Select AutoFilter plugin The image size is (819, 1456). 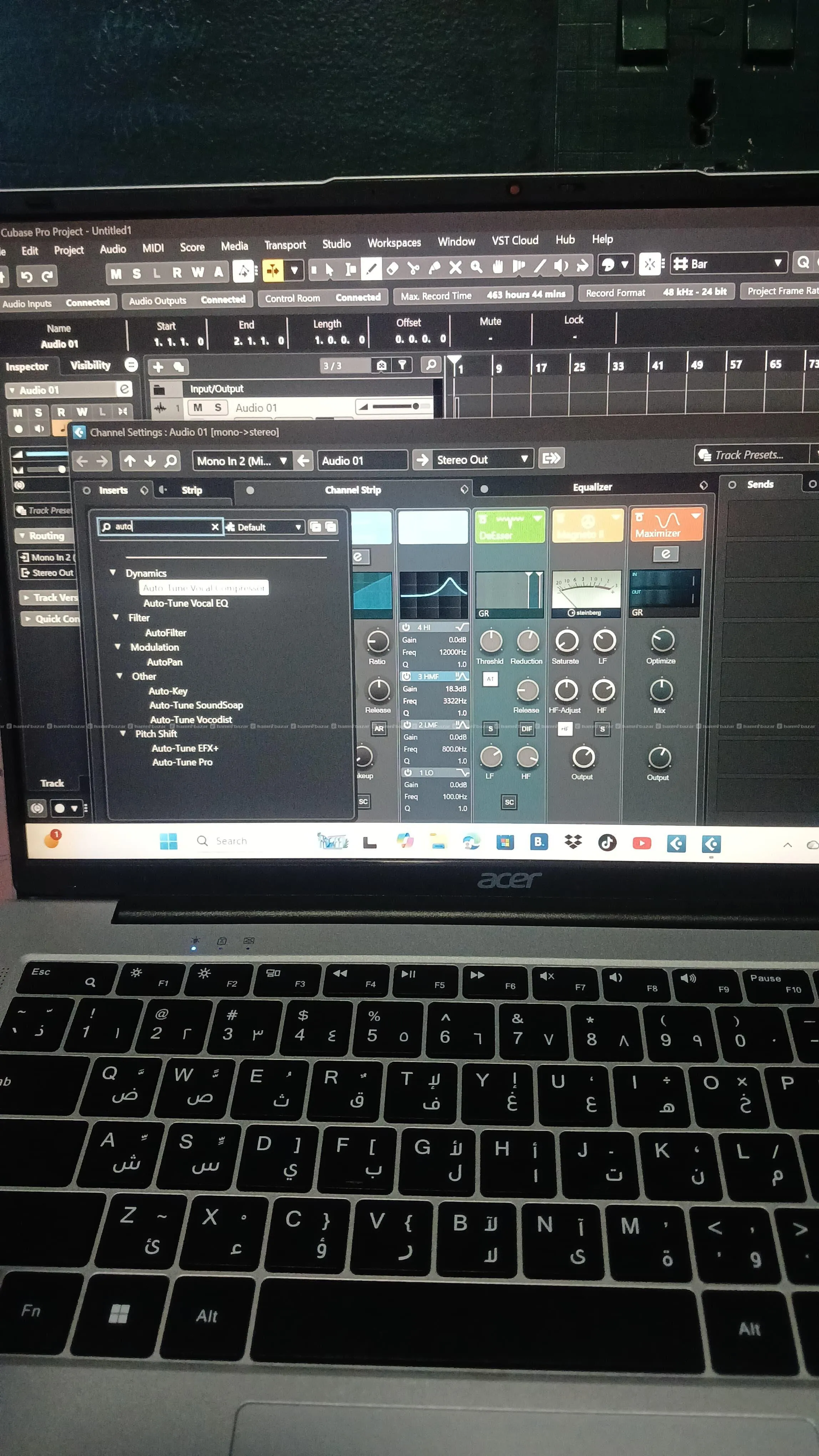(166, 632)
